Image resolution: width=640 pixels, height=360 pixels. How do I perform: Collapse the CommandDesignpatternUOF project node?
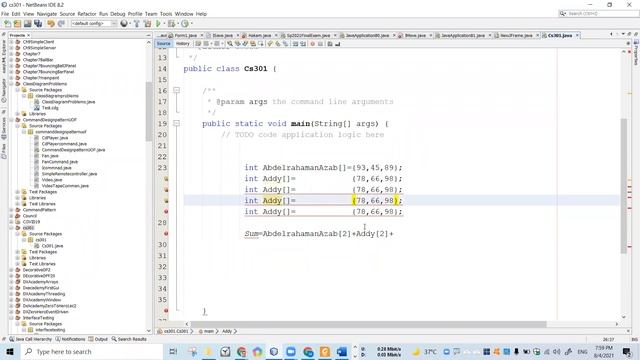coord(11,120)
